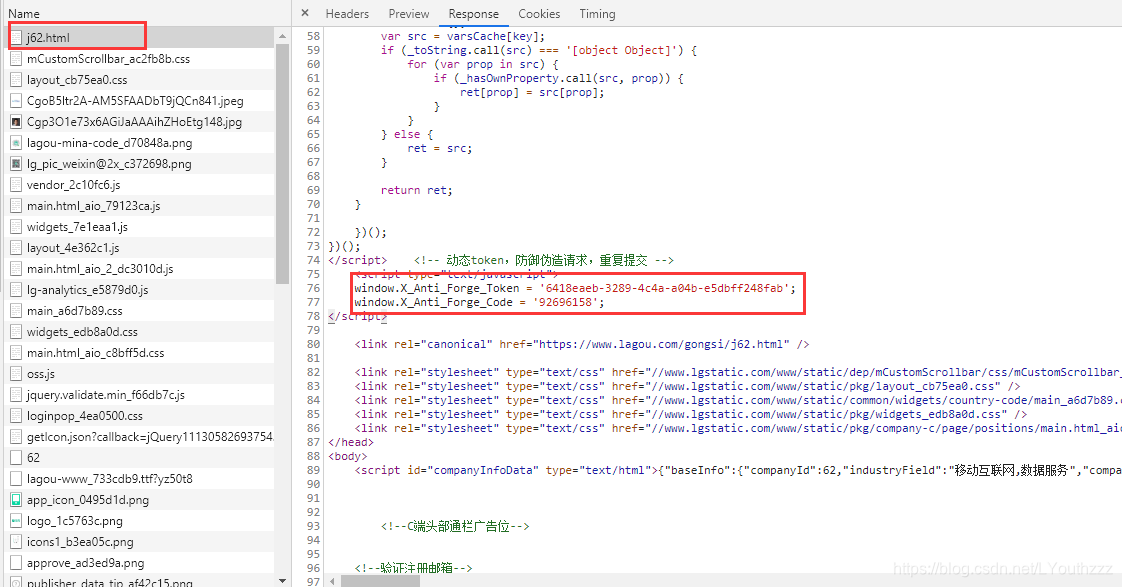Open the Cookies tab
Screen dimensions: 1122x587
click(x=539, y=14)
